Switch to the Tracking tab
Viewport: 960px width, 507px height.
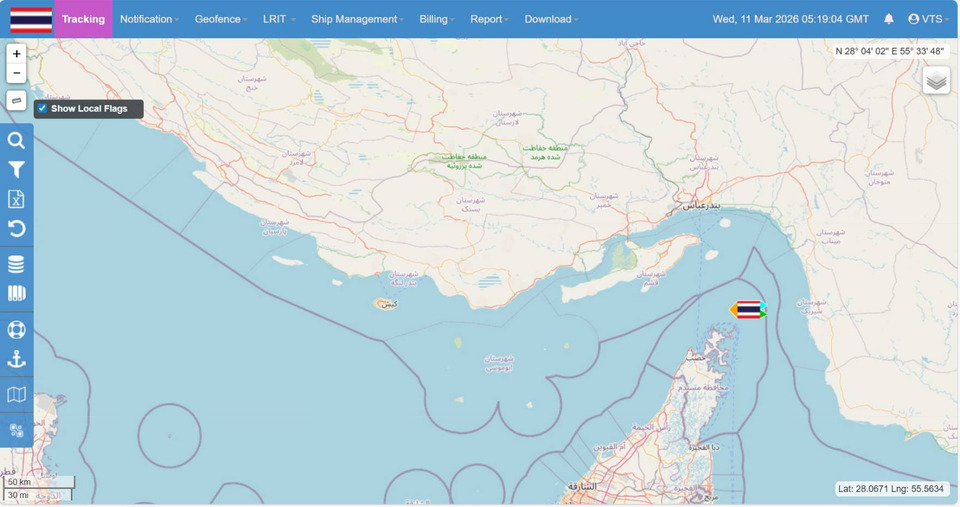(x=83, y=19)
